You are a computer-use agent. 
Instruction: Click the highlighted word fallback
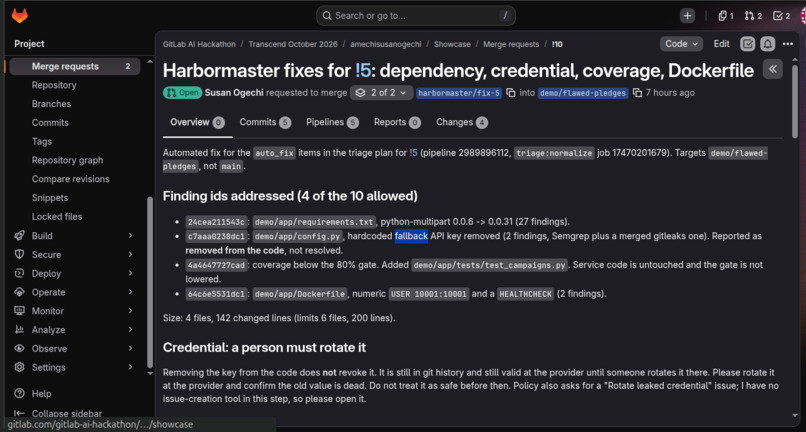411,236
